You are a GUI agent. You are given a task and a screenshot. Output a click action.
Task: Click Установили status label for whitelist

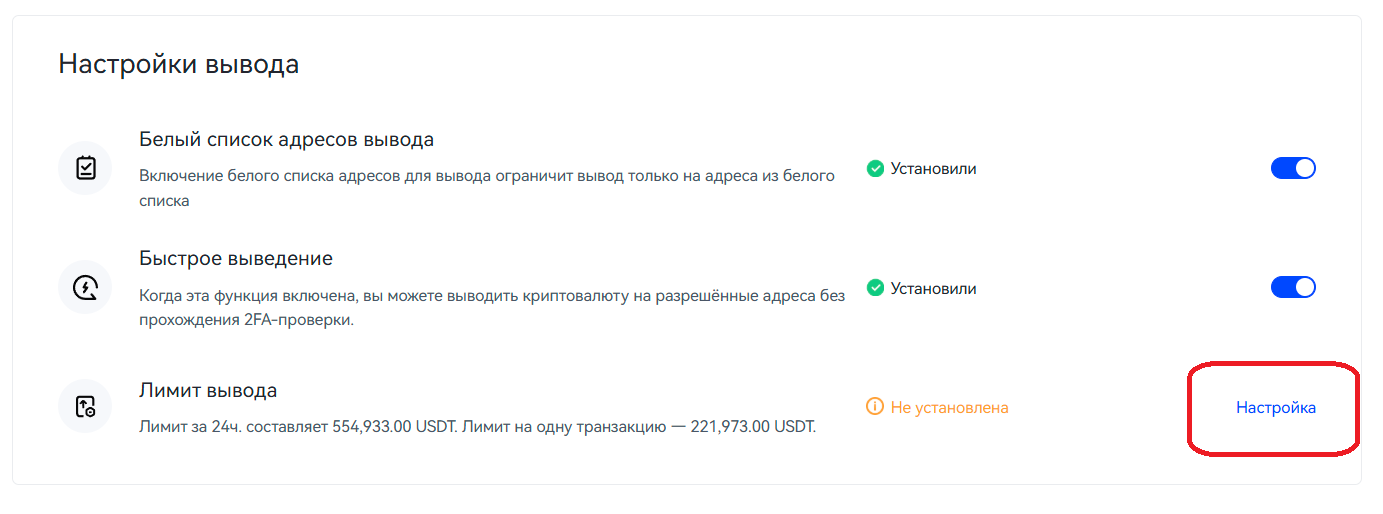[933, 169]
